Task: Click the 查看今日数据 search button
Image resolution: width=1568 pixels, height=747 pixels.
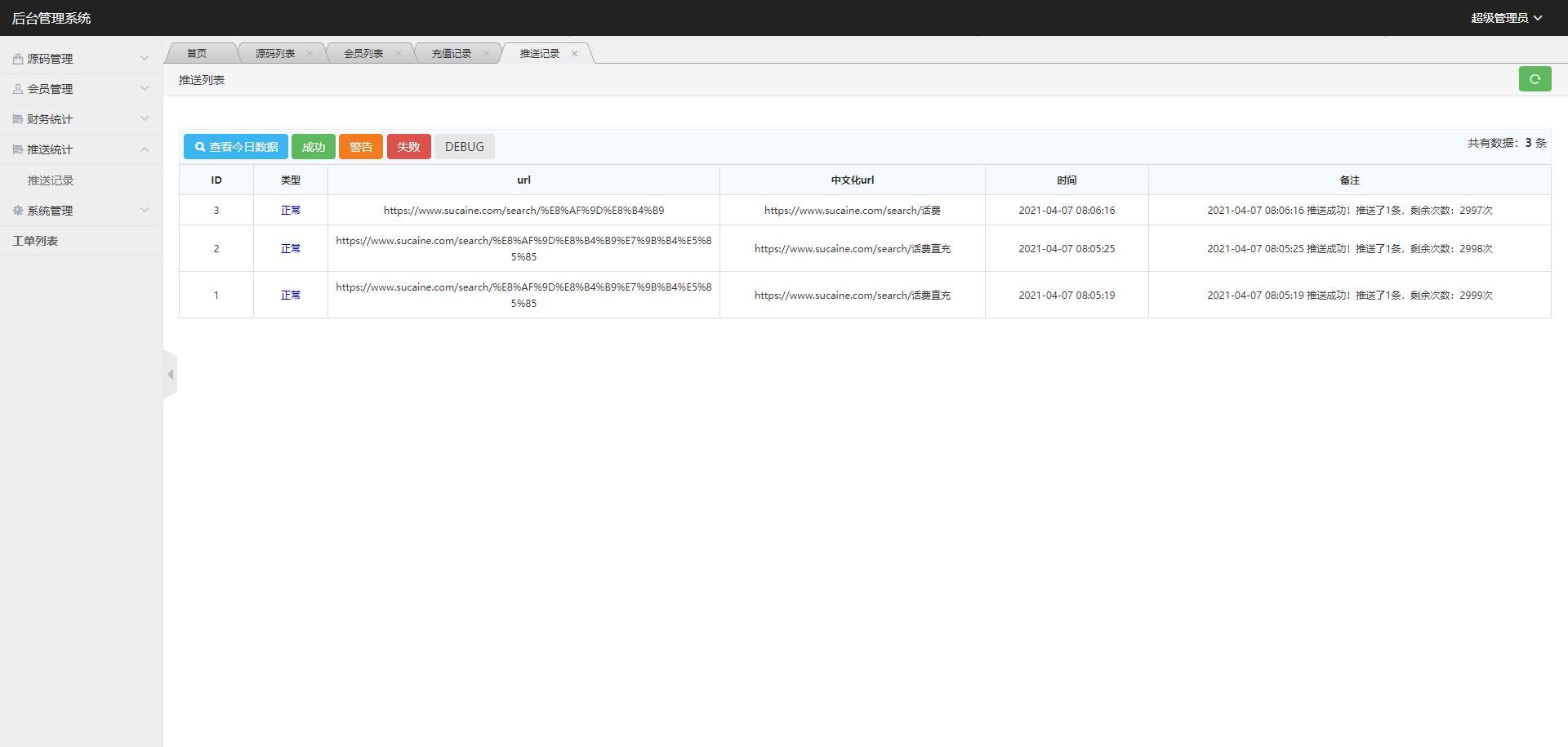Action: [x=235, y=147]
